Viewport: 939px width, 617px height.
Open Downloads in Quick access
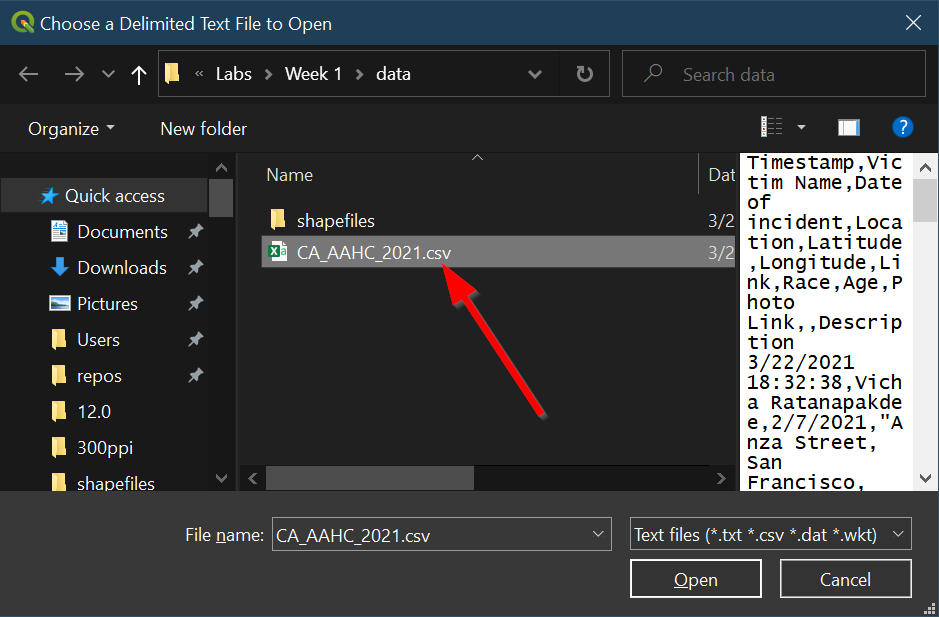(121, 268)
